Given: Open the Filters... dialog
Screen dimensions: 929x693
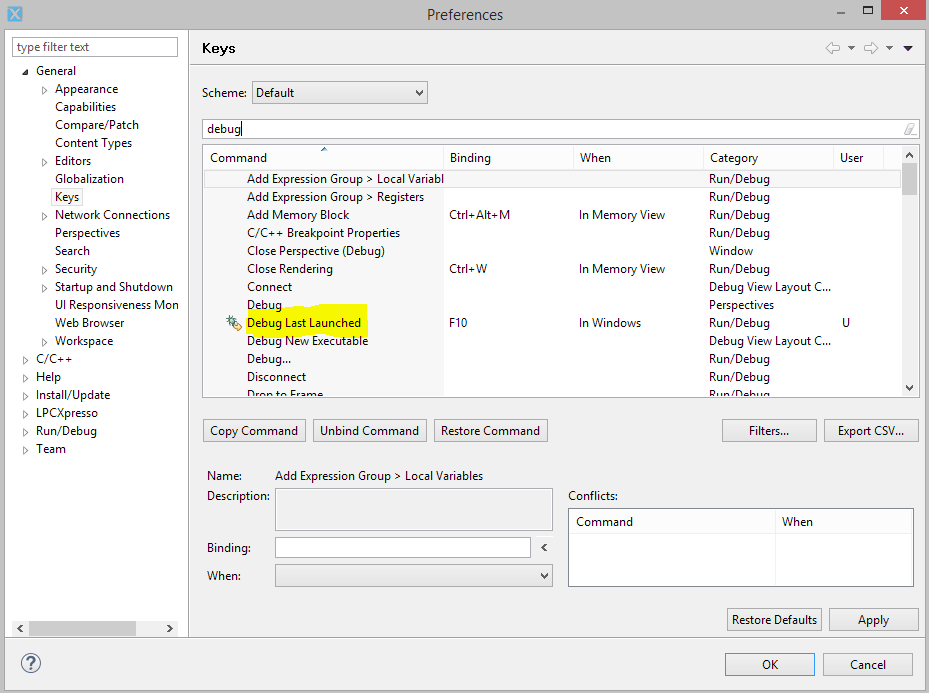Looking at the screenshot, I should [769, 431].
